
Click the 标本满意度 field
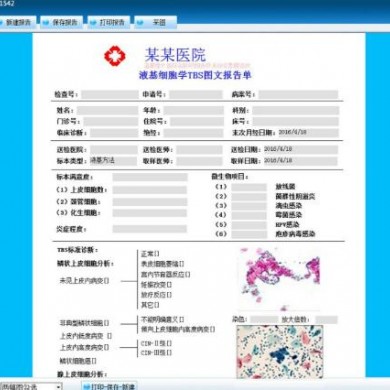point(150,177)
